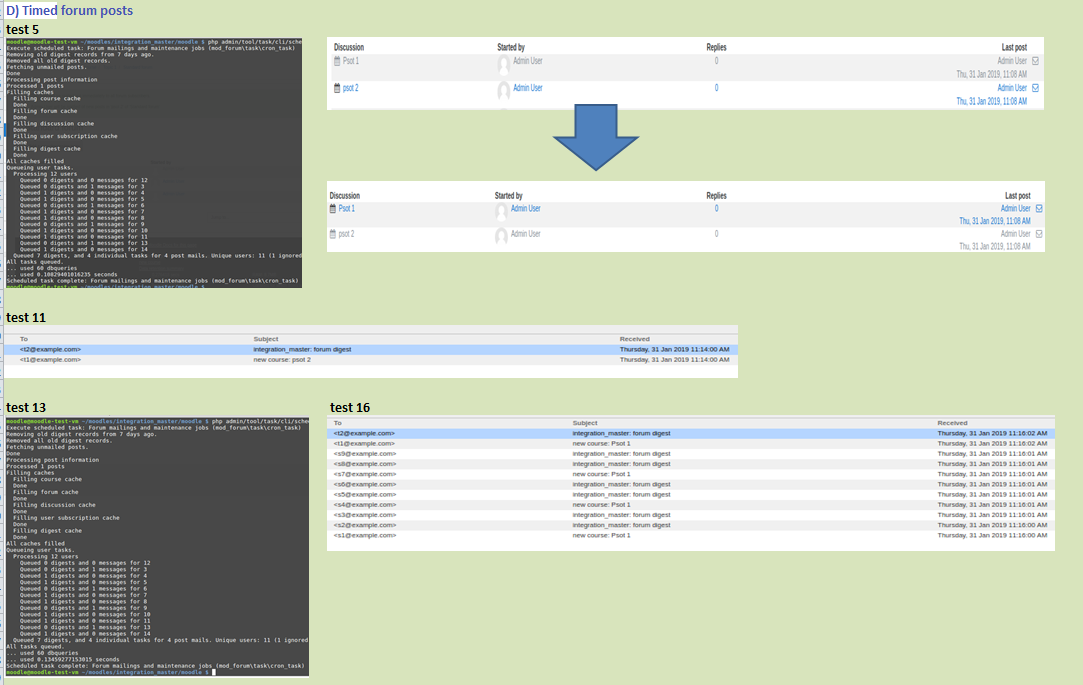Select t1@example.com "new course: psot 2" email
This screenshot has height=685, width=1083.
(x=372, y=360)
